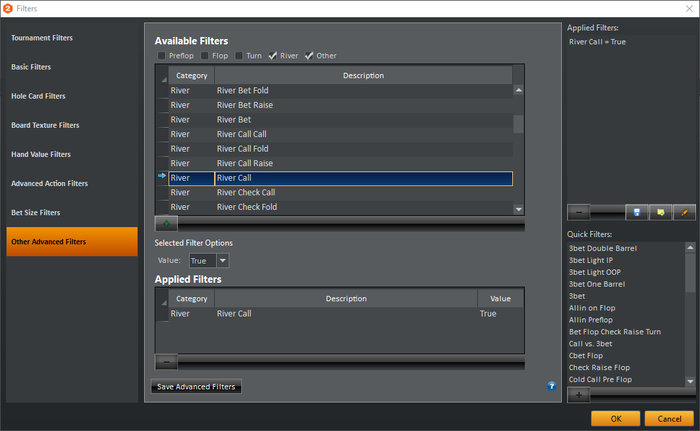The height and width of the screenshot is (431, 700).
Task: Sort Available Filters by Category header
Action: (192, 75)
